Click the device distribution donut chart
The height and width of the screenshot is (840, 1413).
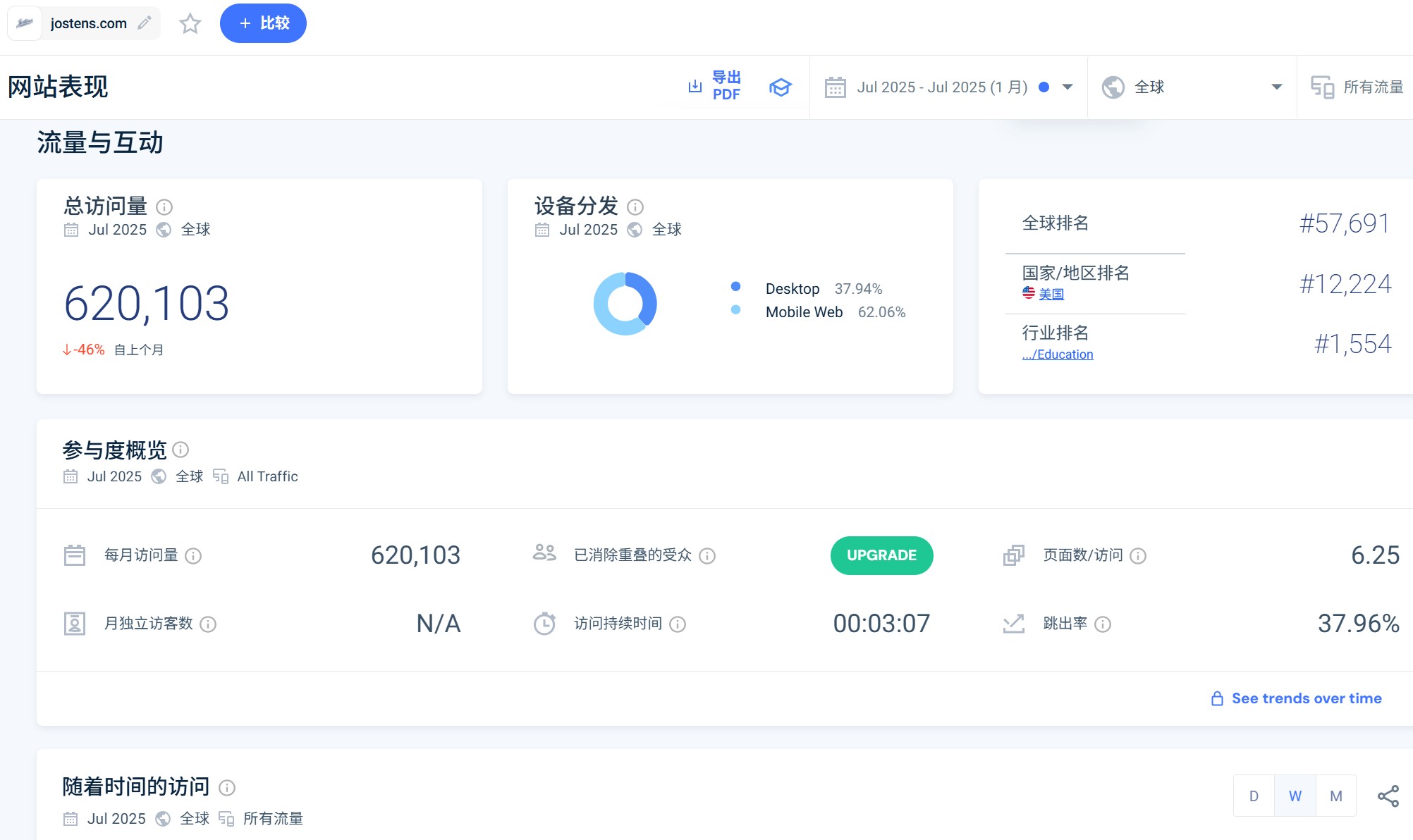click(625, 304)
